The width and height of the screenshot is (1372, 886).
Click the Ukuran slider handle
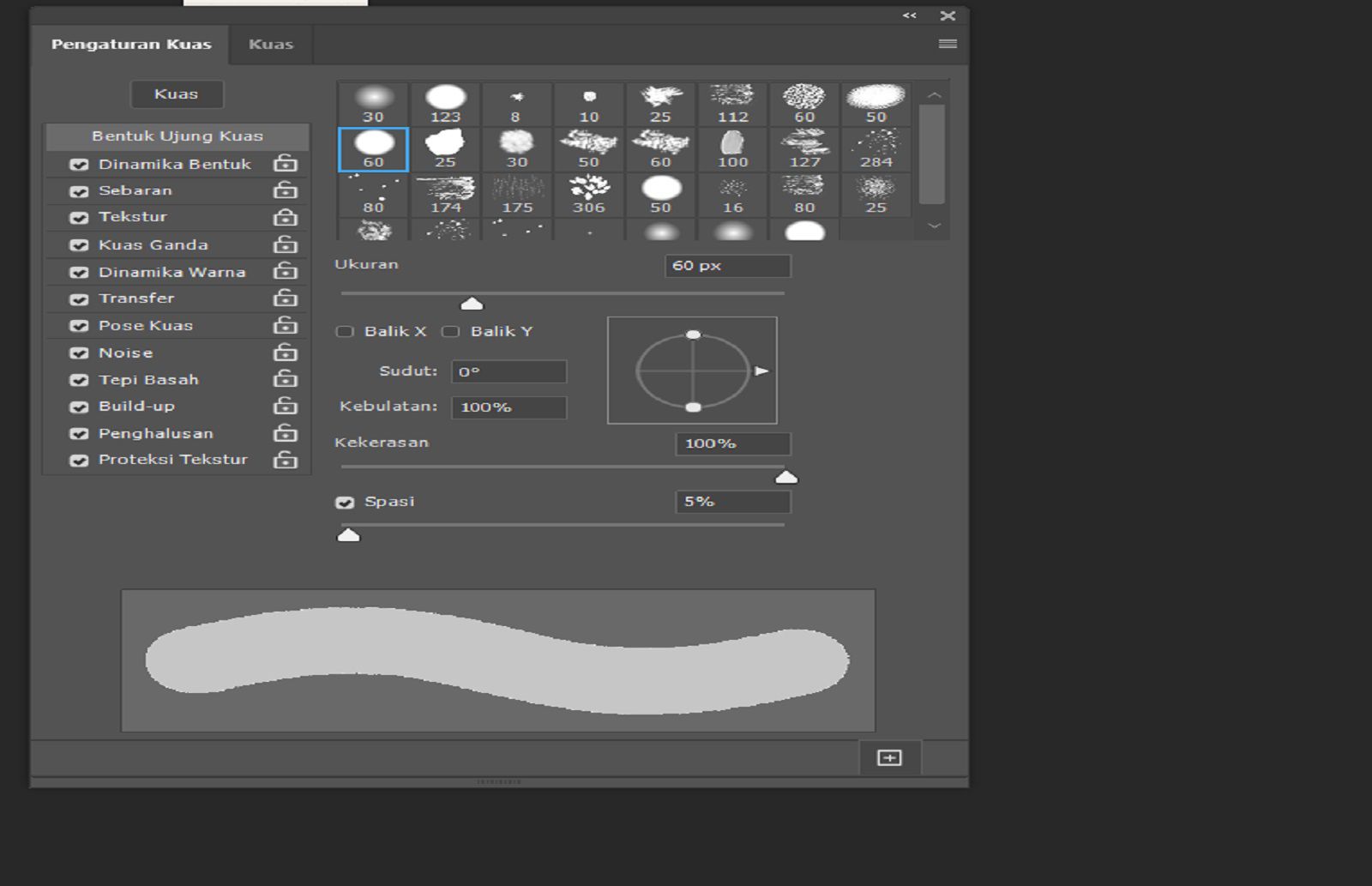[472, 304]
